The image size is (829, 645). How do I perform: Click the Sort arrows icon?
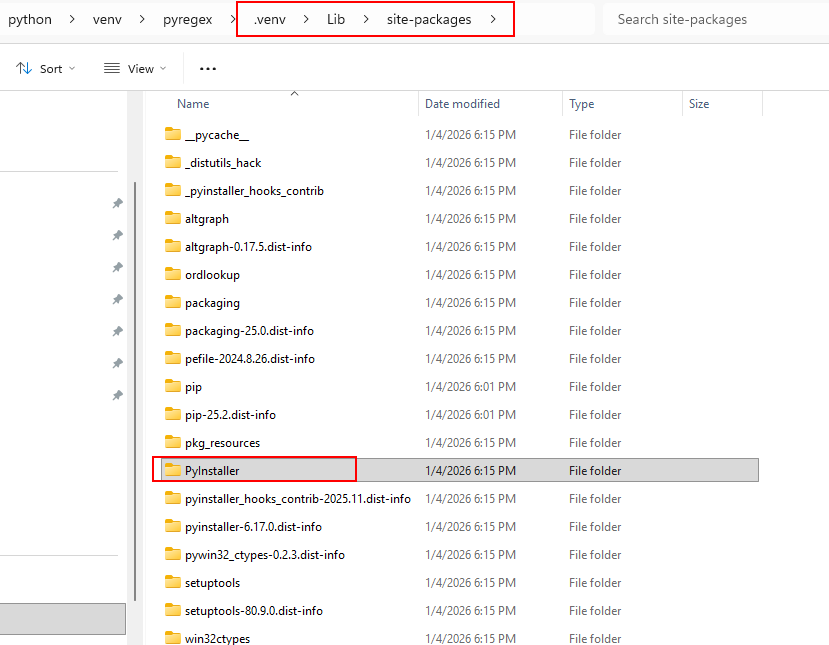point(24,69)
